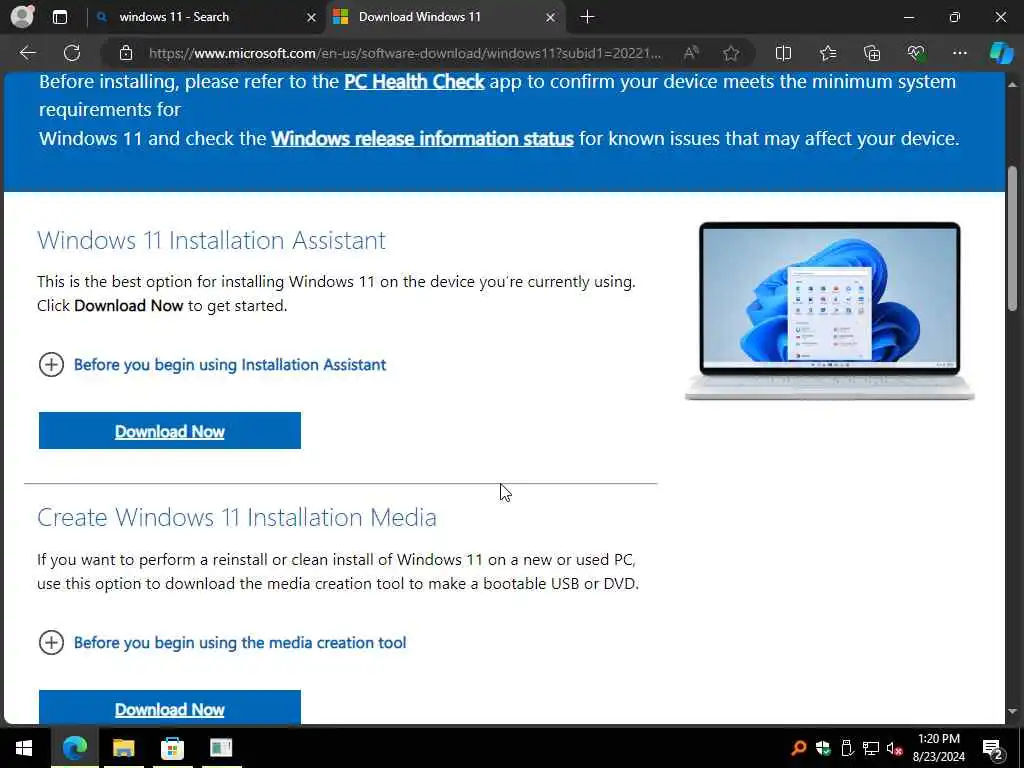Open the network tray icon
The height and width of the screenshot is (768, 1024).
coord(871,748)
